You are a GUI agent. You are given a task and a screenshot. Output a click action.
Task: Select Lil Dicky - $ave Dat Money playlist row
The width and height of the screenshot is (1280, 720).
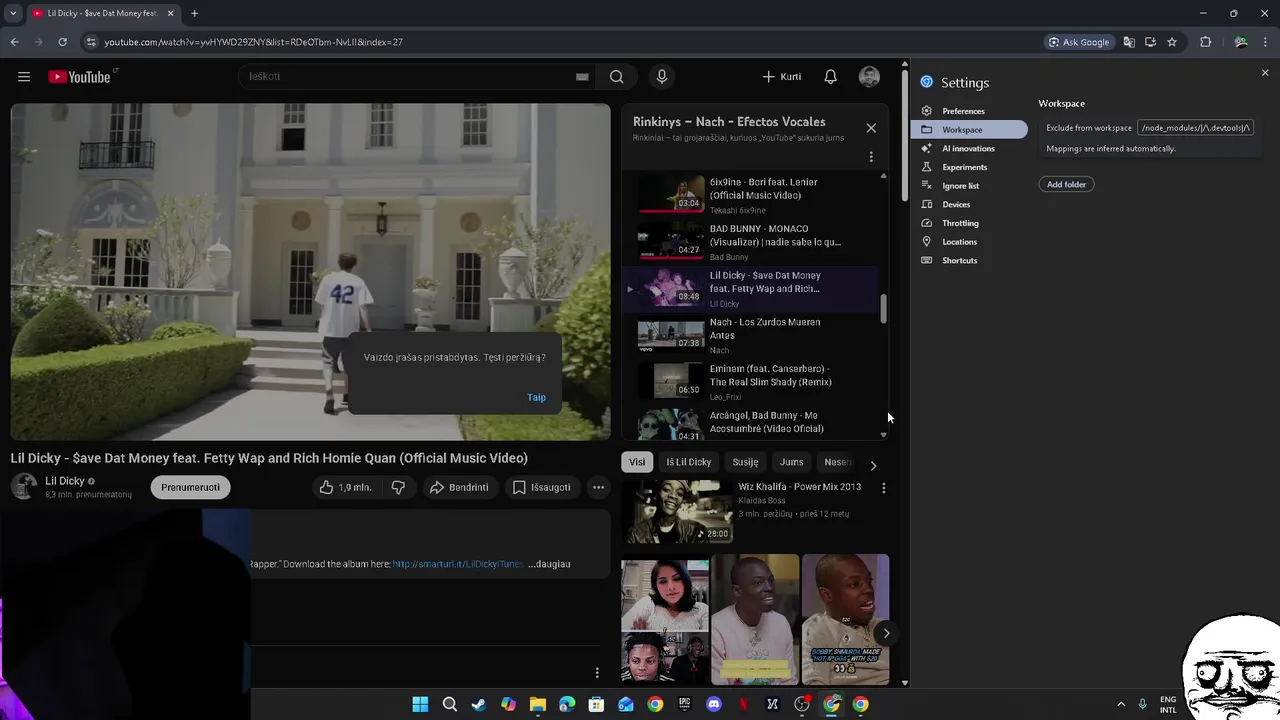750,288
